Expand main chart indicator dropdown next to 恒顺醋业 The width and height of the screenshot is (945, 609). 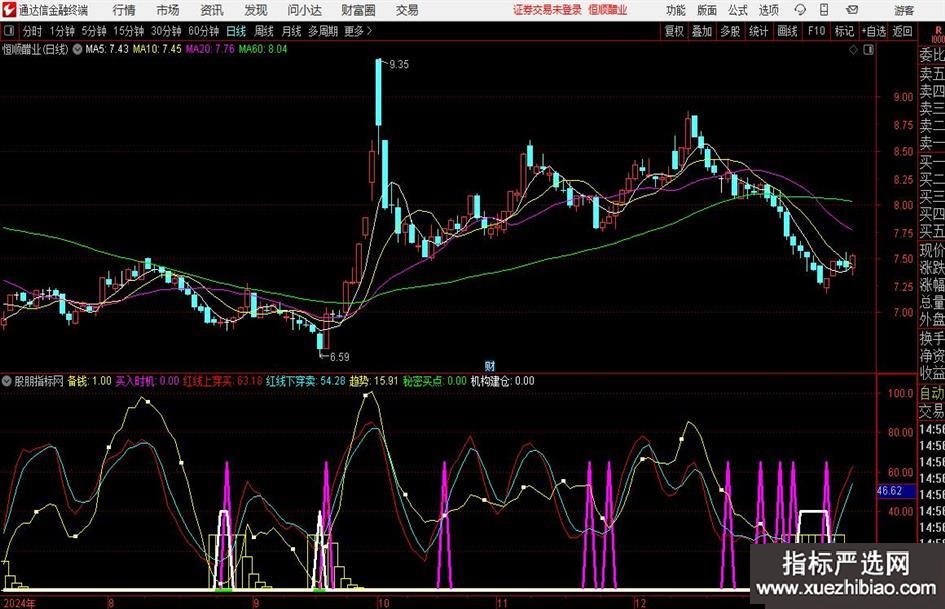(78, 48)
